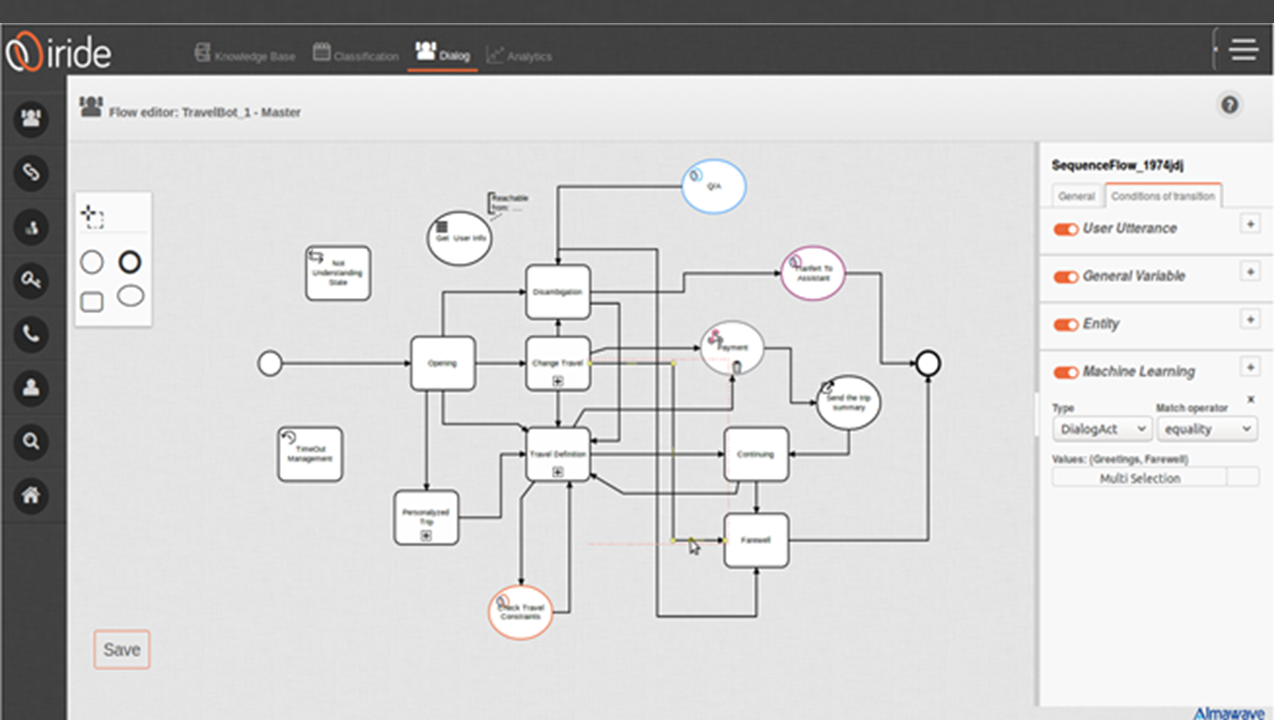Open the equality match operator dropdown
Image resolution: width=1280 pixels, height=720 pixels.
[1207, 429]
